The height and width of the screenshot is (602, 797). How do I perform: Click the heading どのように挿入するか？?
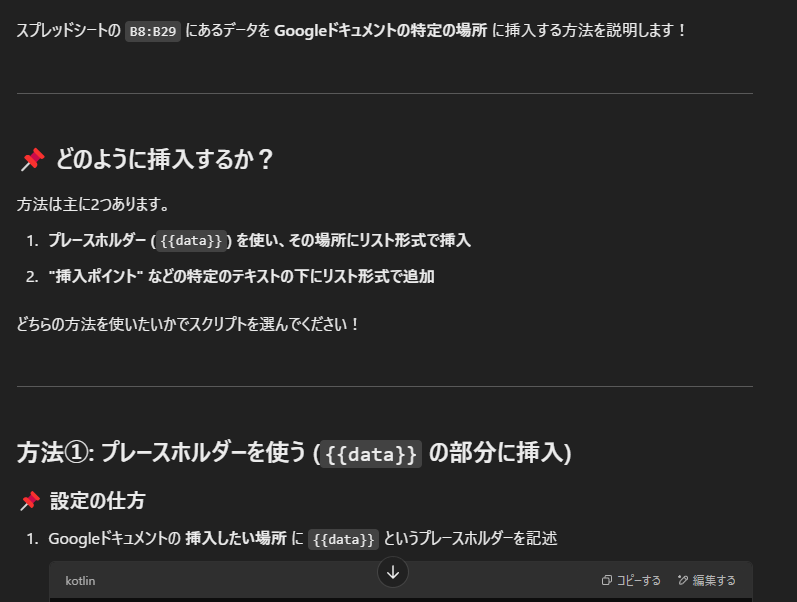pos(164,159)
